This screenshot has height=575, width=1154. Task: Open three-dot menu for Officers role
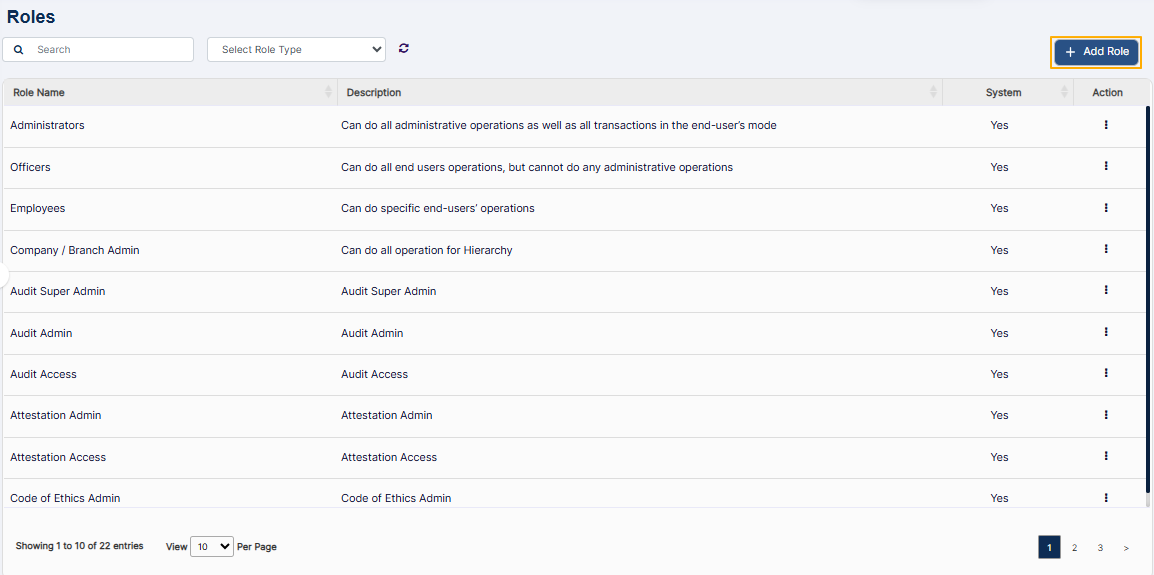1106,167
